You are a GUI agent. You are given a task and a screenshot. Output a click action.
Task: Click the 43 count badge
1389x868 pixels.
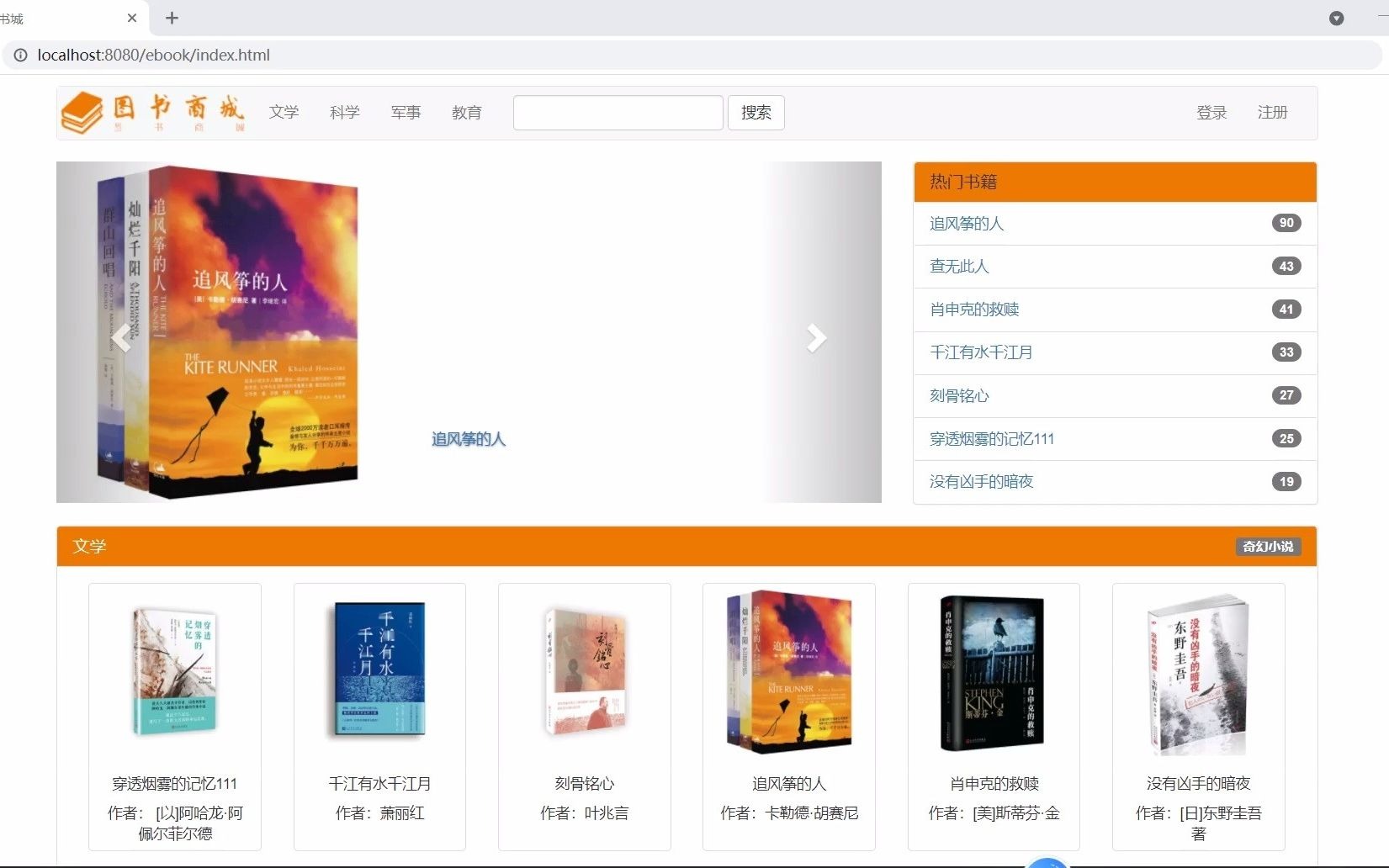tap(1286, 266)
